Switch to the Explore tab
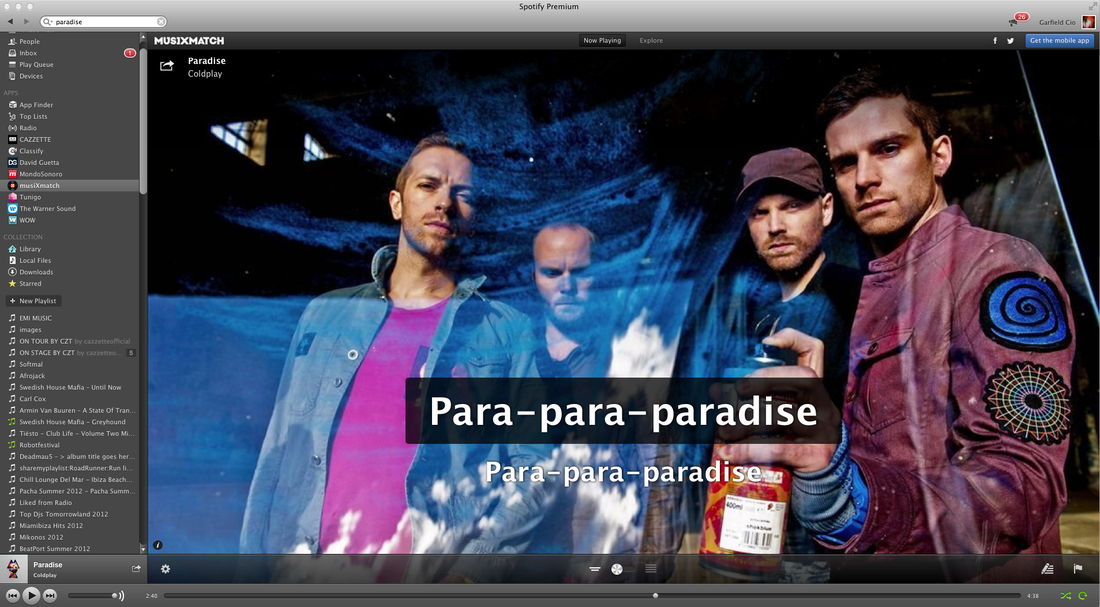1100x607 pixels. click(x=651, y=41)
